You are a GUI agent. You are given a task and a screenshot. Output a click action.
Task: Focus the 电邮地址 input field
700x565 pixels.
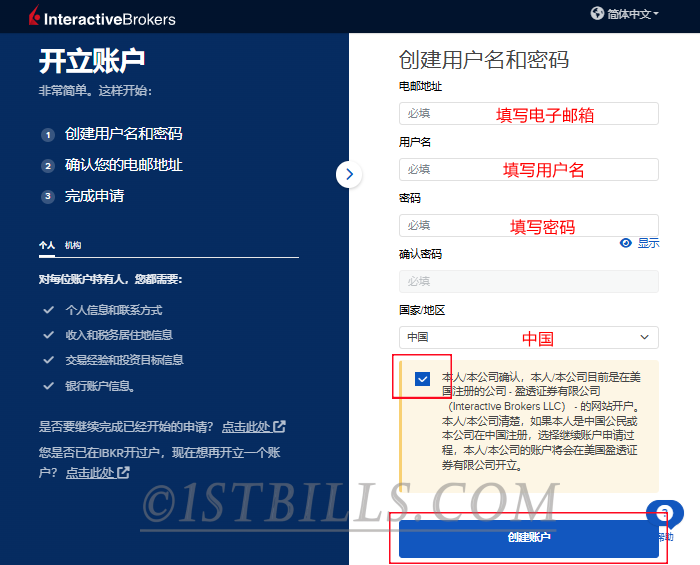(528, 114)
